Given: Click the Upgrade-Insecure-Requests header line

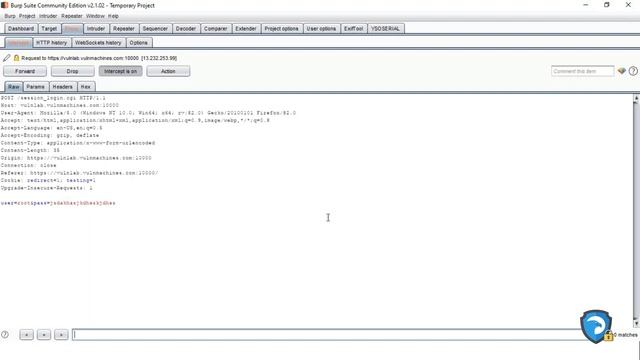Looking at the screenshot, I should tap(47, 188).
